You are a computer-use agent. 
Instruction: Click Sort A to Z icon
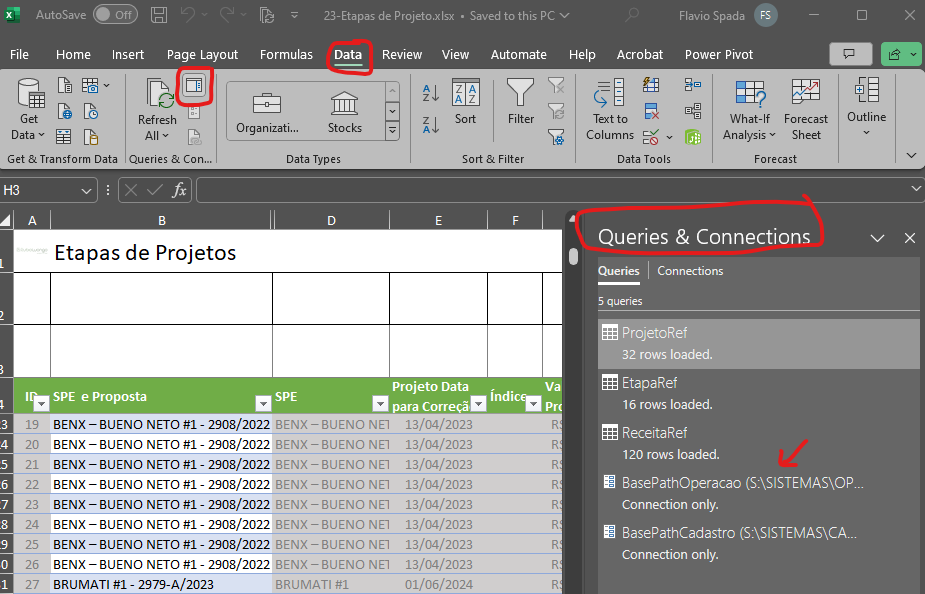pos(431,93)
